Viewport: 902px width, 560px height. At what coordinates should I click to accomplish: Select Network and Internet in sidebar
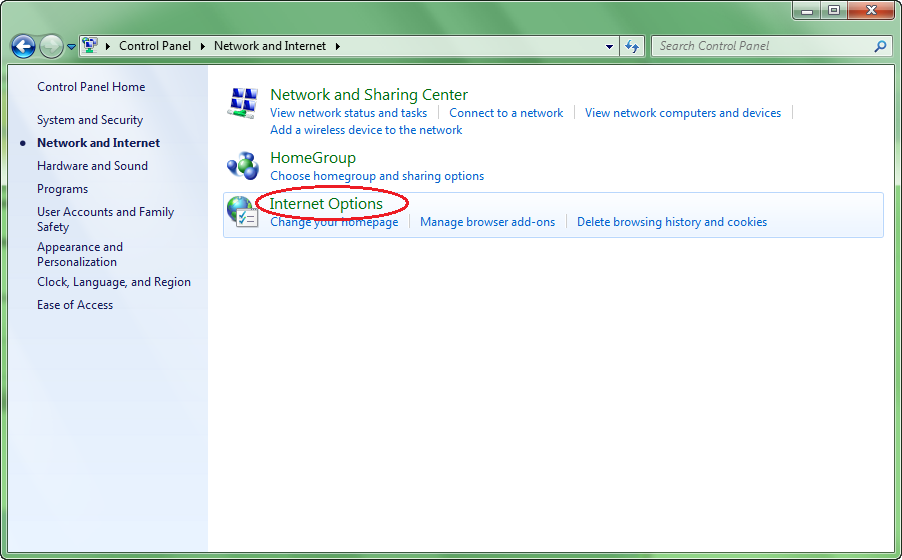[x=98, y=143]
